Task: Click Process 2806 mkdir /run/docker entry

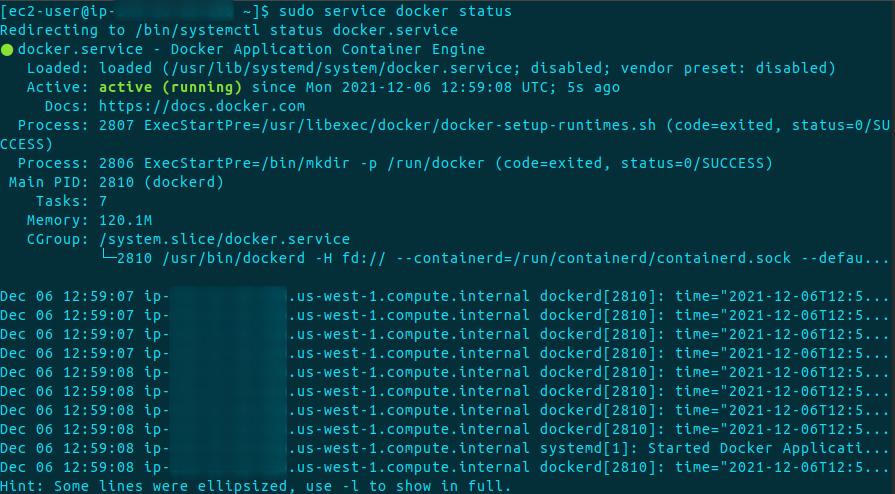Action: pyautogui.click(x=395, y=163)
